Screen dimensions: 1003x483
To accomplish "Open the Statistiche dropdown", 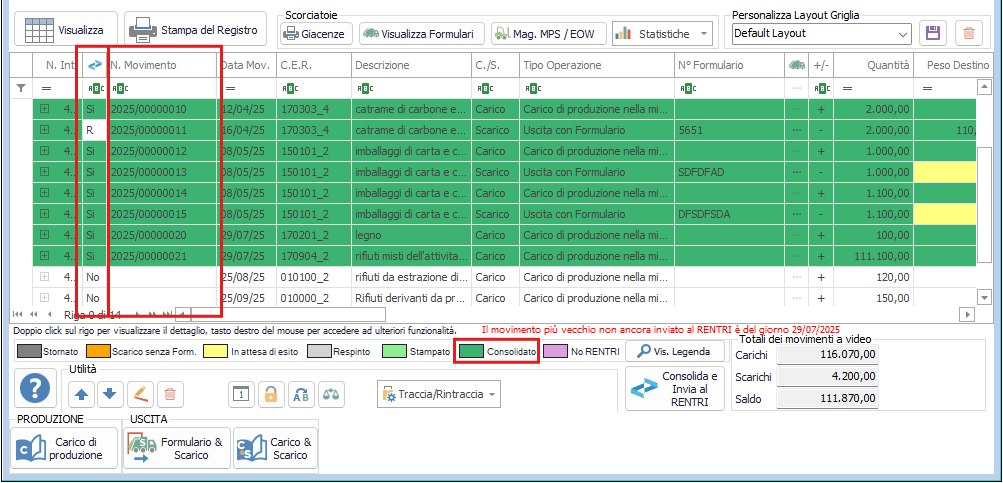I will [x=662, y=33].
